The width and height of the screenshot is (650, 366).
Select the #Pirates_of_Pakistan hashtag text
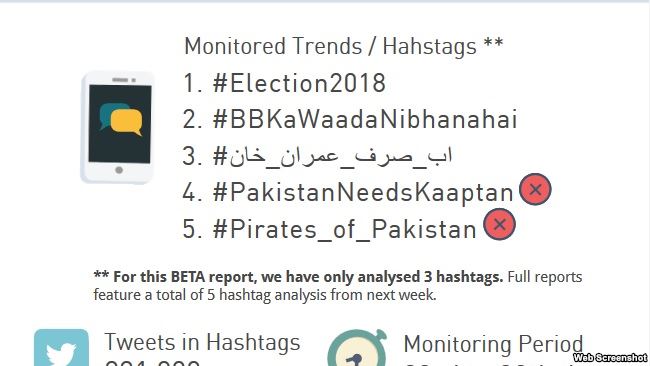click(344, 229)
